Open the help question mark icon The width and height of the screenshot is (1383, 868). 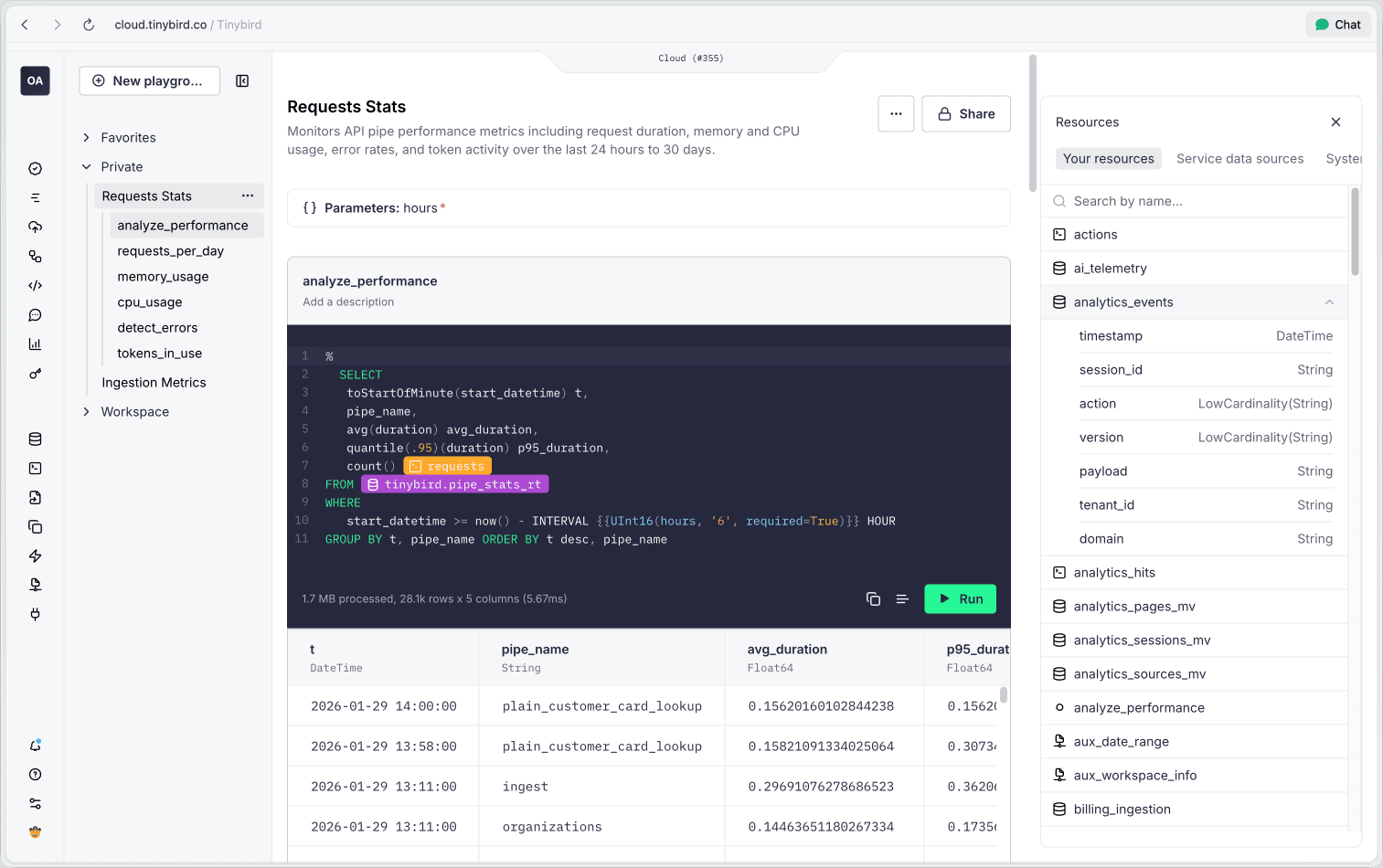35,774
